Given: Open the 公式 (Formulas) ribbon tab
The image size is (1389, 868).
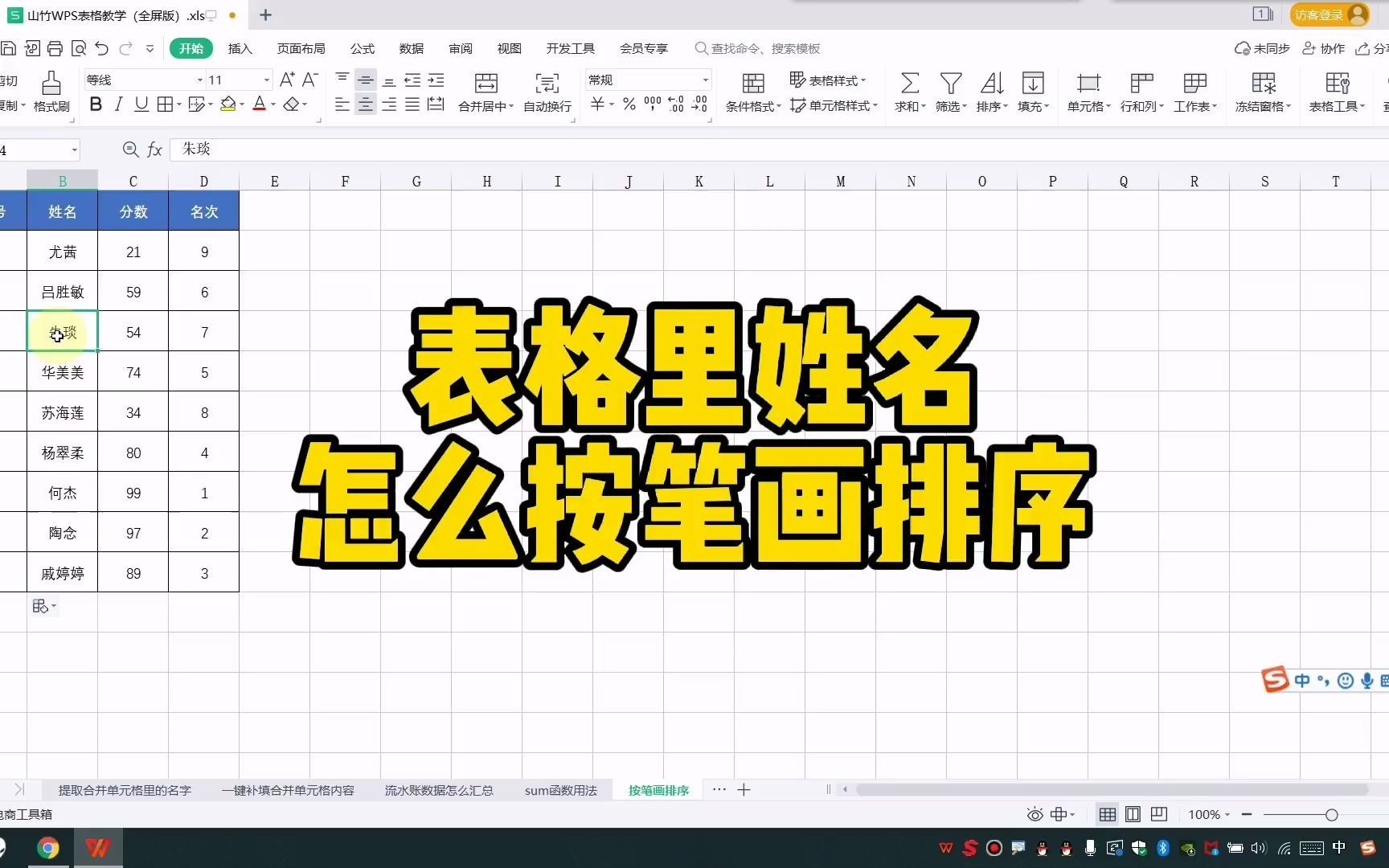Looking at the screenshot, I should [363, 48].
